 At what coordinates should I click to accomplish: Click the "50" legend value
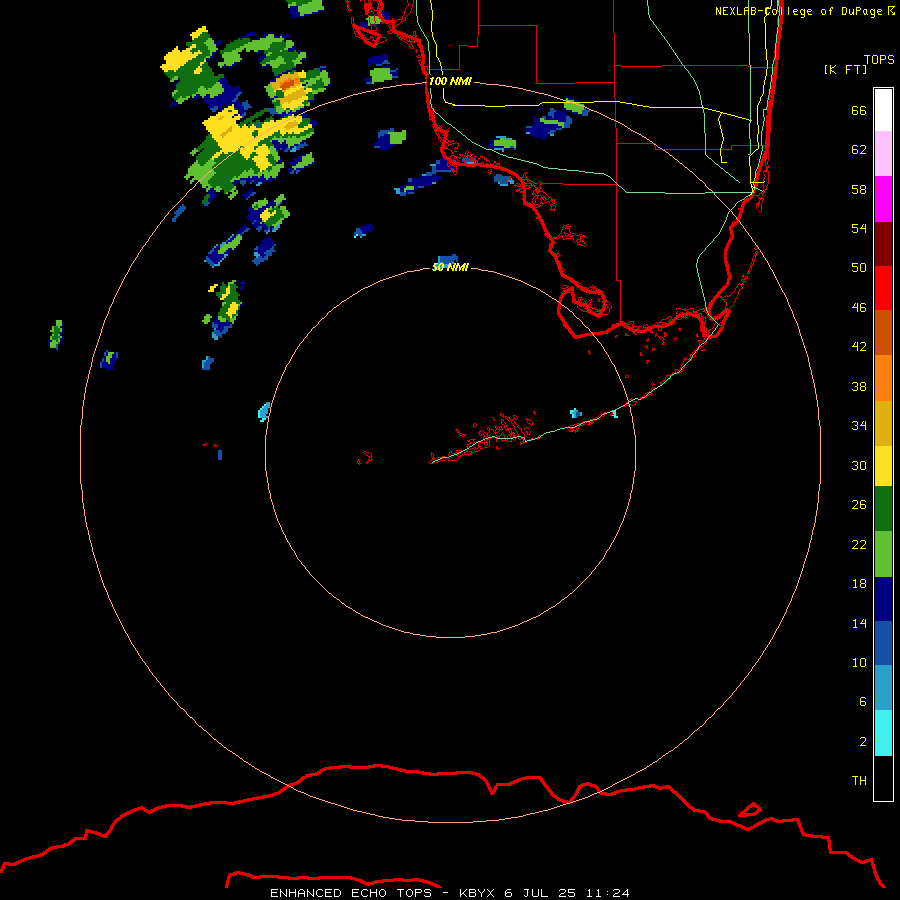pos(859,268)
